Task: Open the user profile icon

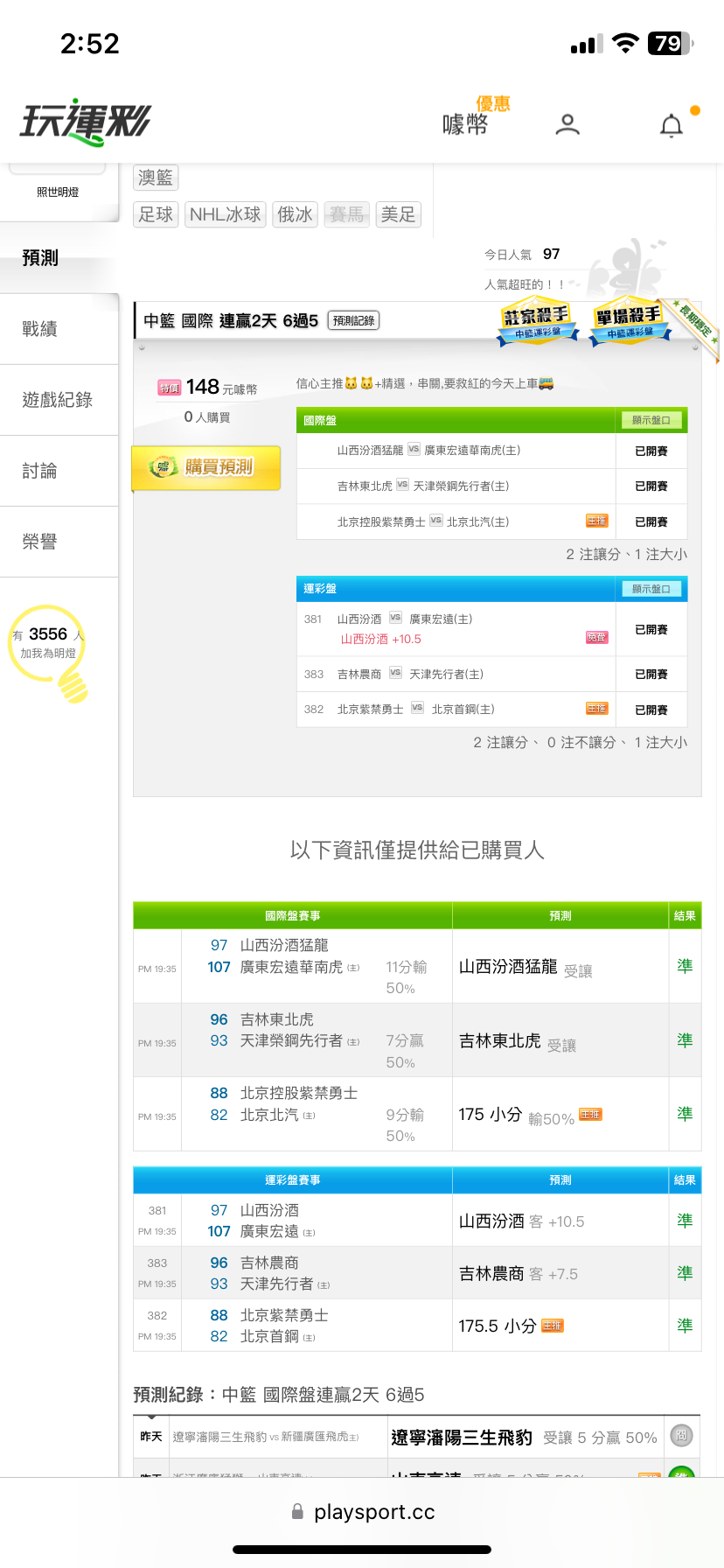Action: click(567, 125)
